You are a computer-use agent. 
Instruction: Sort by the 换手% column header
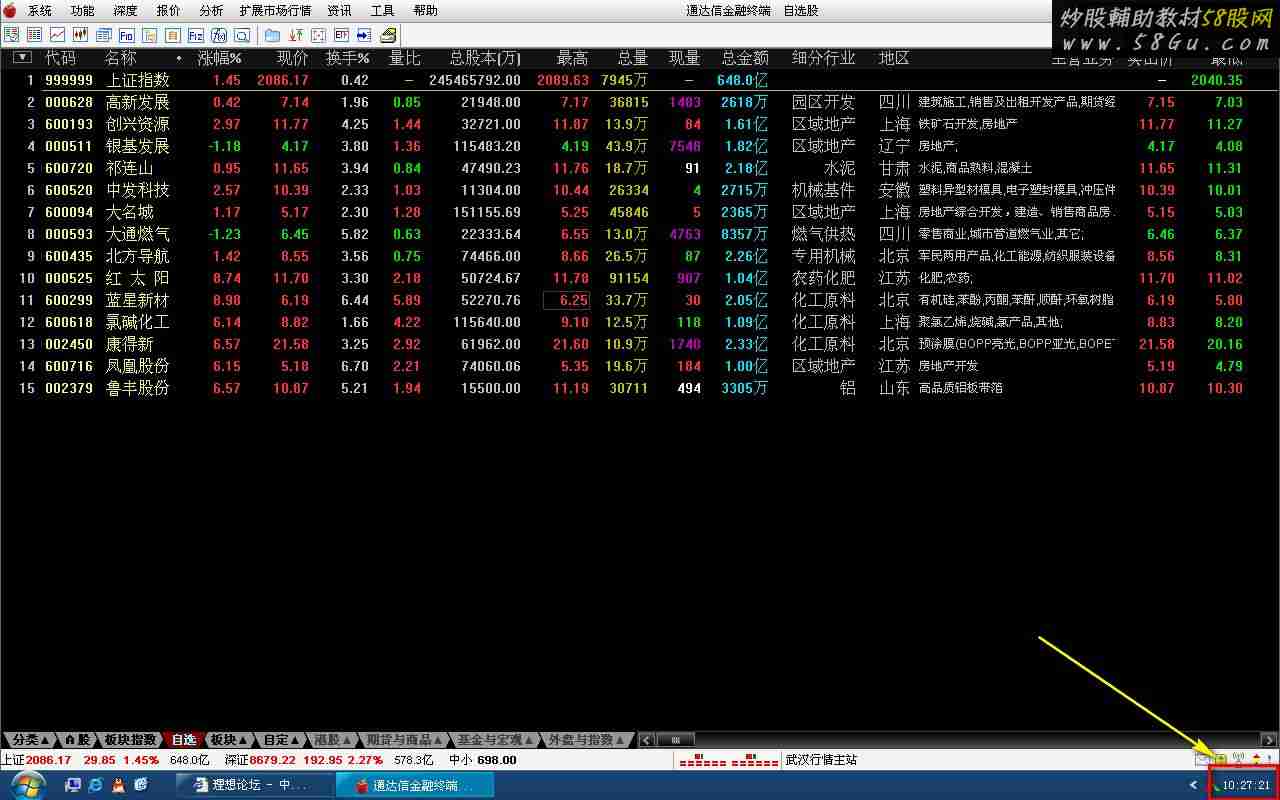[x=348, y=58]
